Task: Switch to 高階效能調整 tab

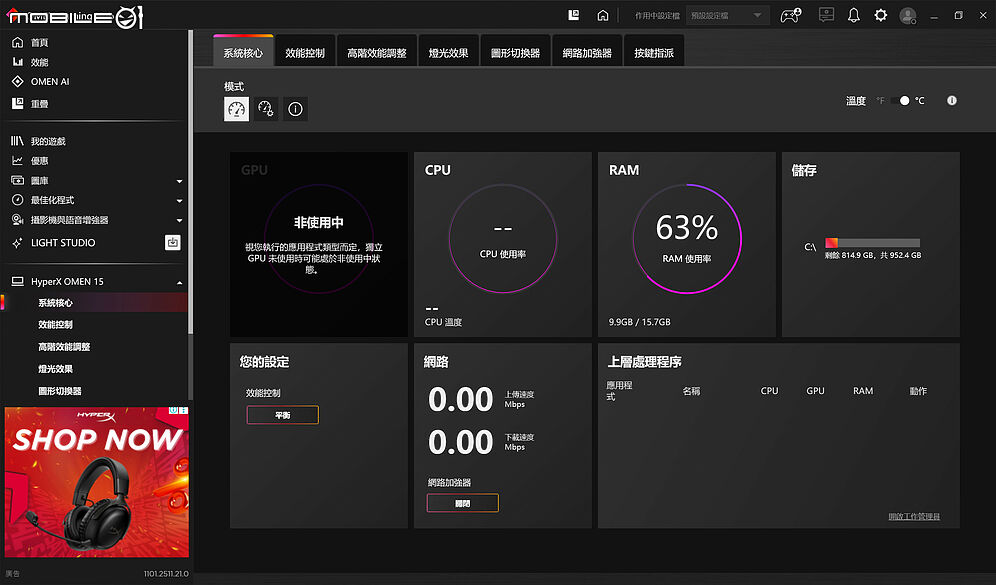Action: [377, 53]
